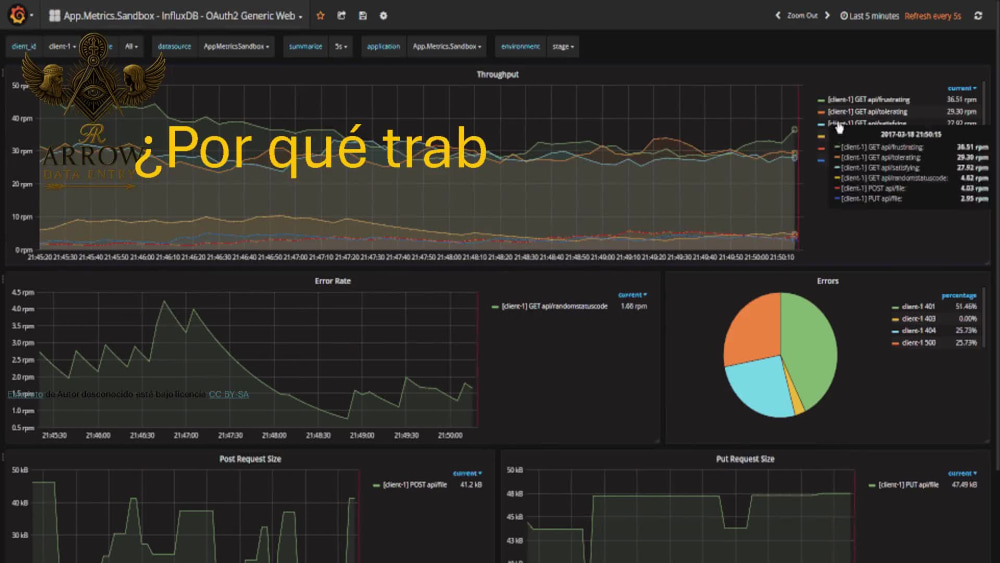Open the Post Request Size panel menu
Screen dimensions: 1000x563
click(x=250, y=458)
